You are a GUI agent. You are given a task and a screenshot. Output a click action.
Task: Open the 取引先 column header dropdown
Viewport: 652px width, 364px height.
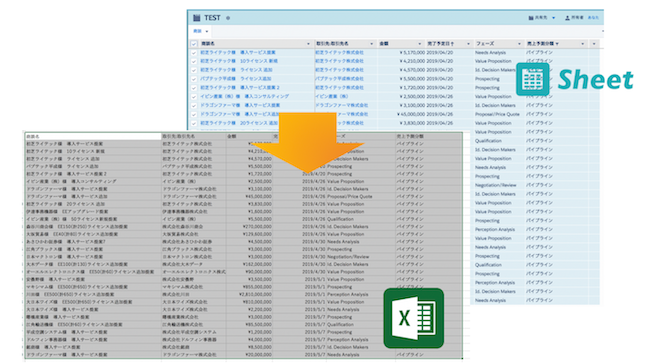(x=371, y=44)
